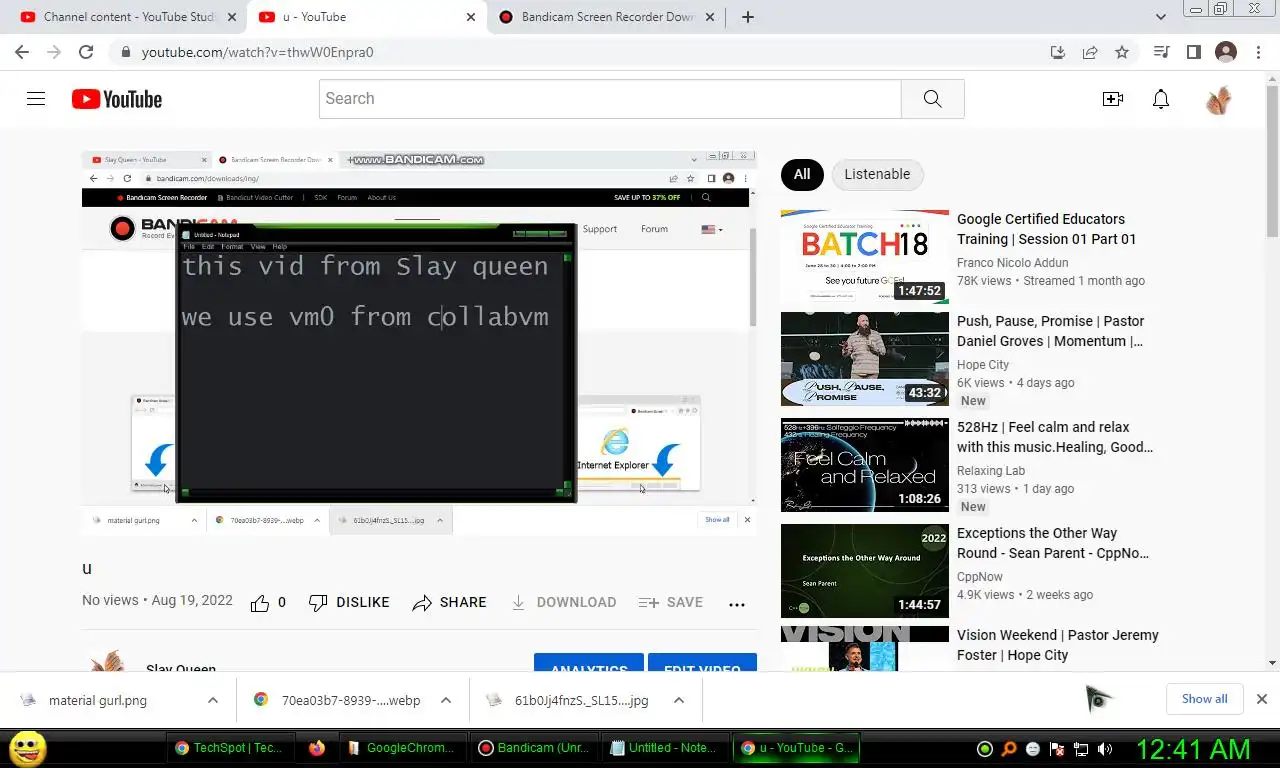Close the downloads bar

tap(1262, 699)
